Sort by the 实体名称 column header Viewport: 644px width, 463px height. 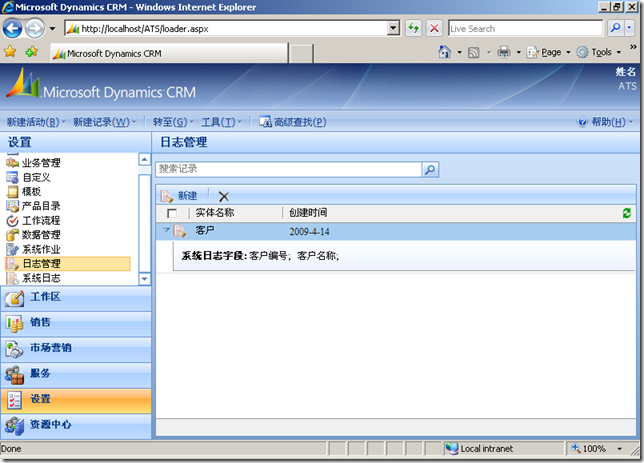[x=214, y=213]
